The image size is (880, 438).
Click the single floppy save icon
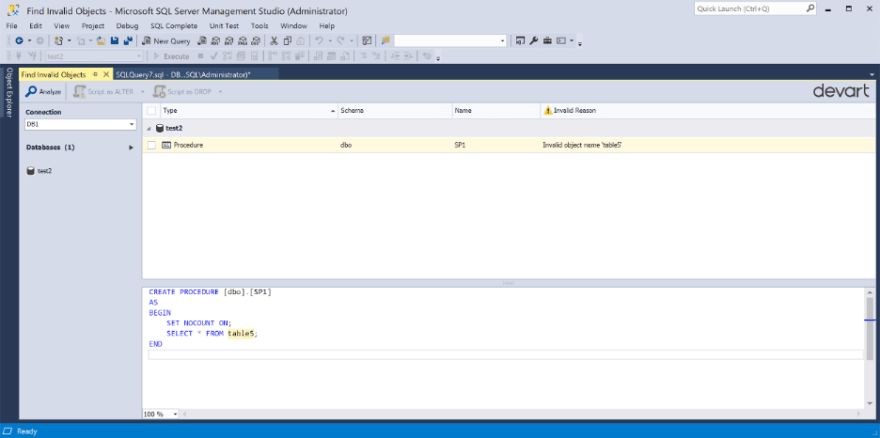click(x=114, y=41)
